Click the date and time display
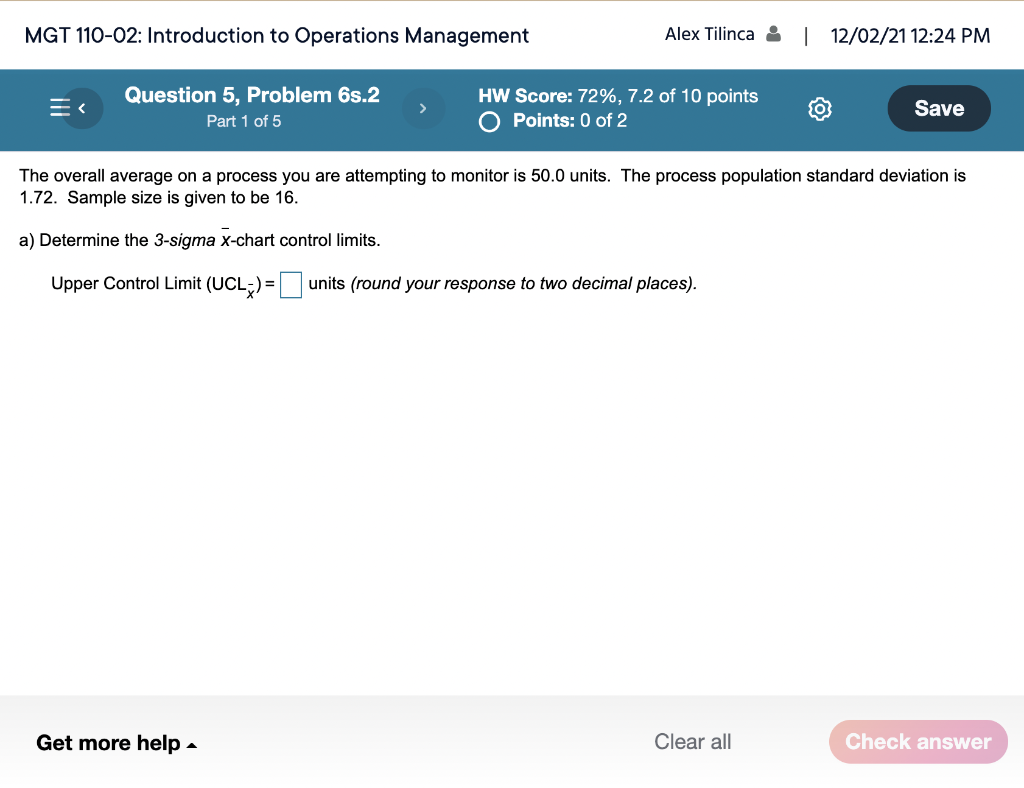 [x=910, y=35]
